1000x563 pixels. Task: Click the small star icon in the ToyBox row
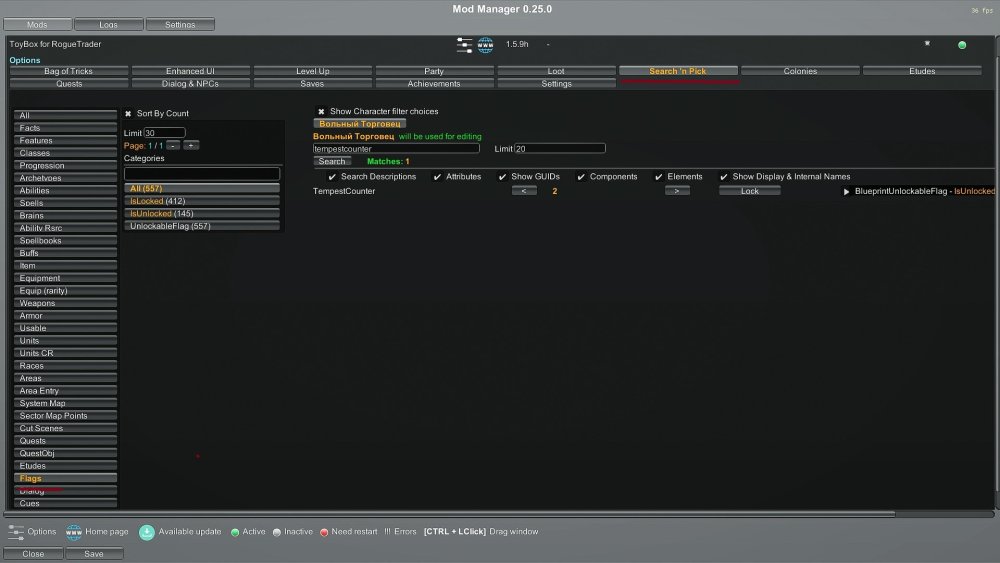[927, 44]
